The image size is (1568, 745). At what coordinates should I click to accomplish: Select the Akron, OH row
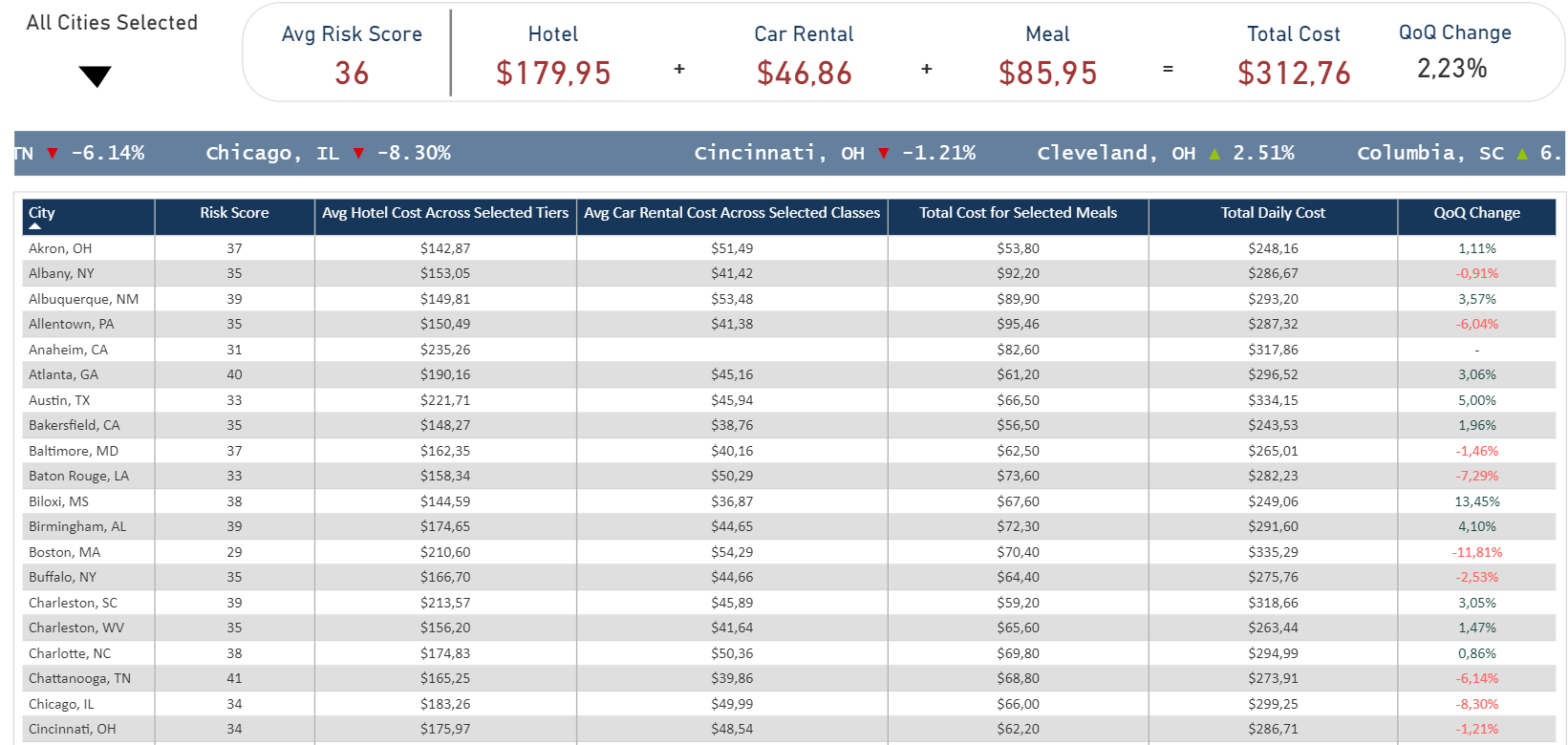click(60, 248)
